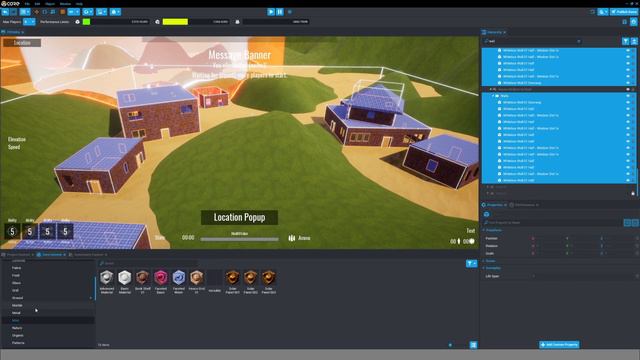Expand the Ground category arrow
The width and height of the screenshot is (640, 360).
[91, 298]
